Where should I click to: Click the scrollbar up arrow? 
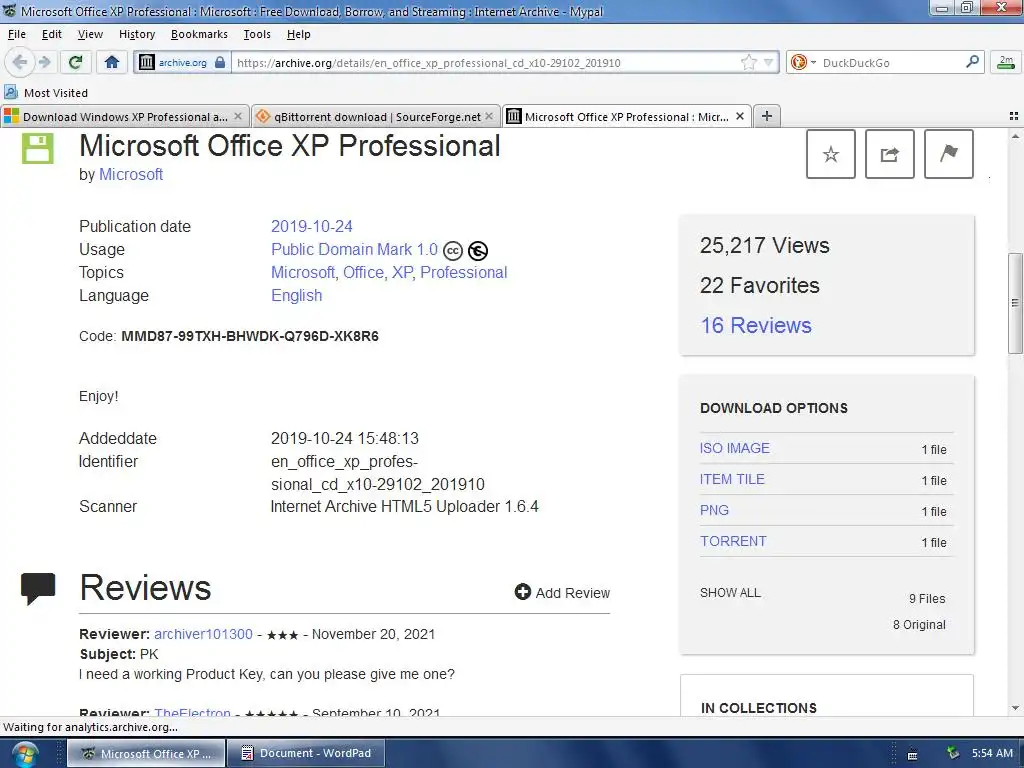(1015, 136)
